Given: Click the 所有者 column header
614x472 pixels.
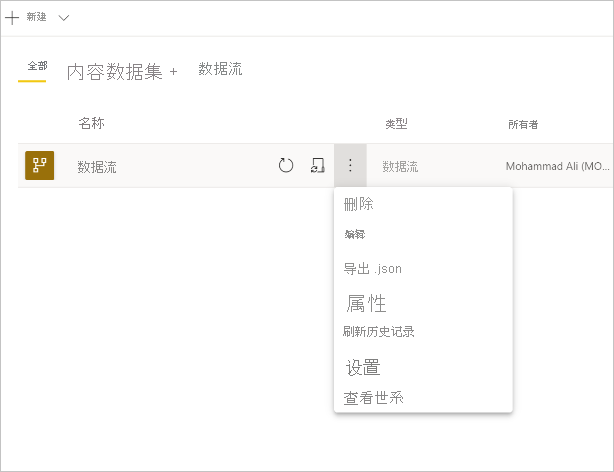Looking at the screenshot, I should 523,124.
